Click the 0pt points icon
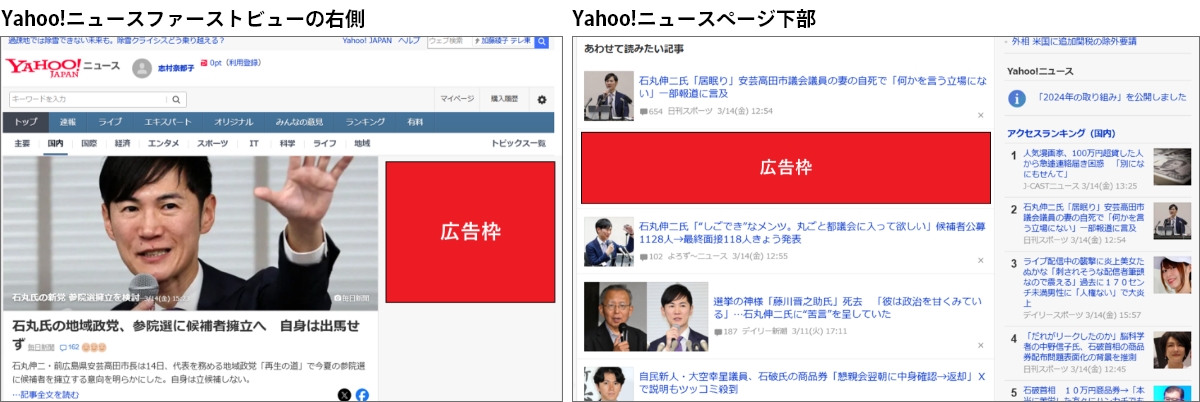This screenshot has width=1200, height=402. click(x=204, y=62)
